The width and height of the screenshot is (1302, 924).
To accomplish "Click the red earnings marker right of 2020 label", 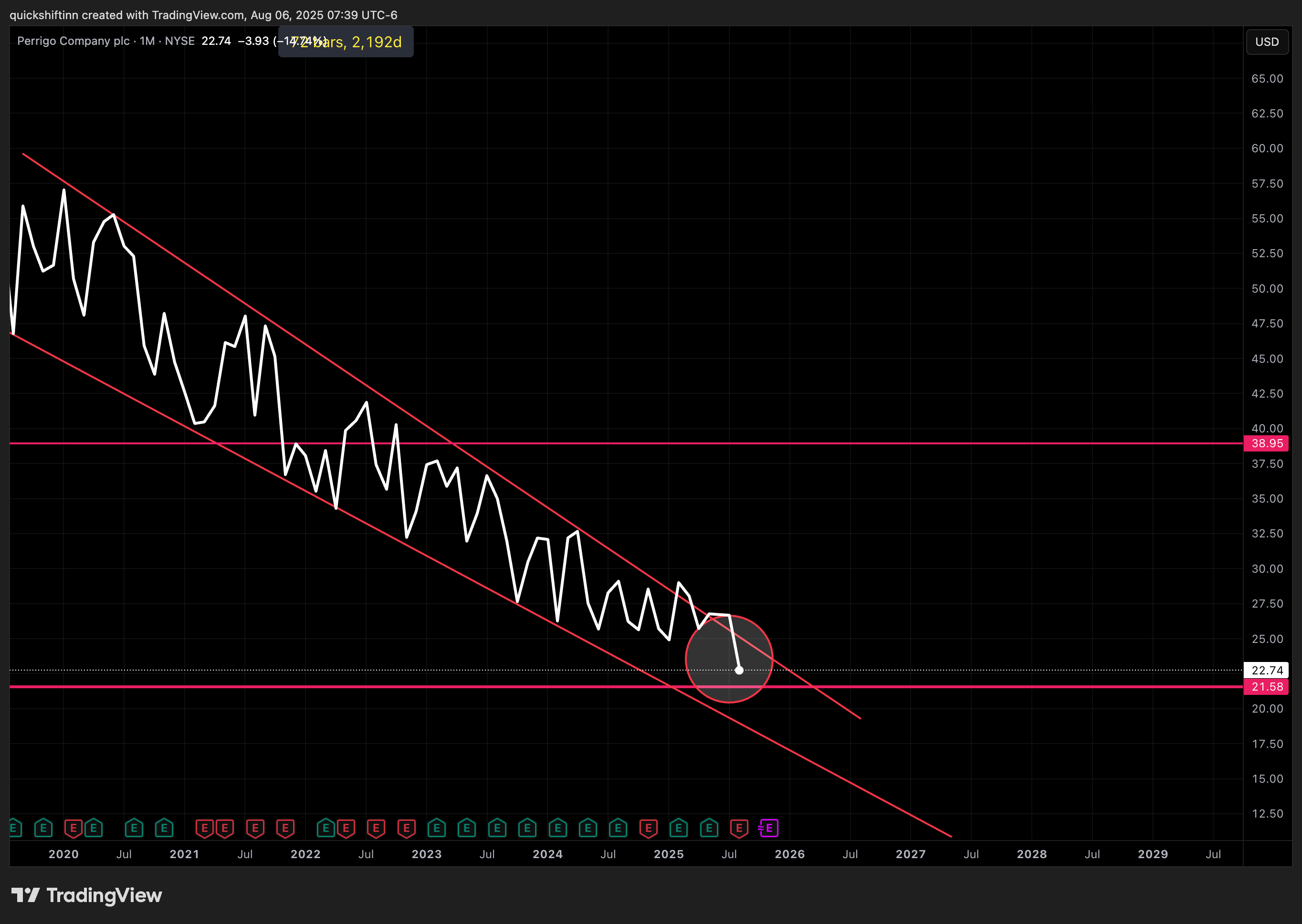I will click(x=73, y=828).
